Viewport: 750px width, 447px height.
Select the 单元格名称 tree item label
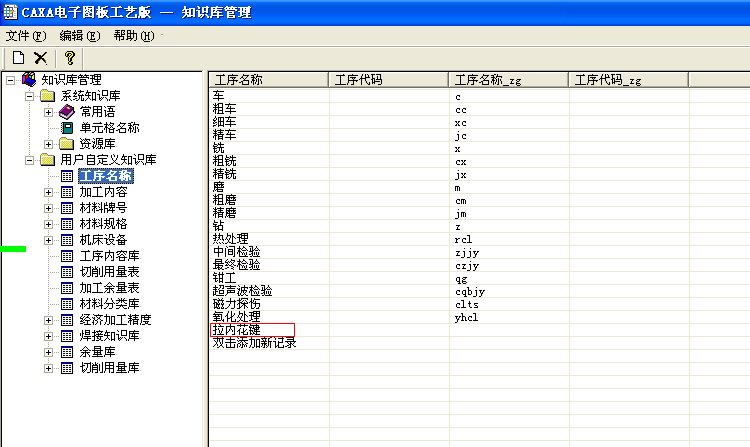(110, 128)
